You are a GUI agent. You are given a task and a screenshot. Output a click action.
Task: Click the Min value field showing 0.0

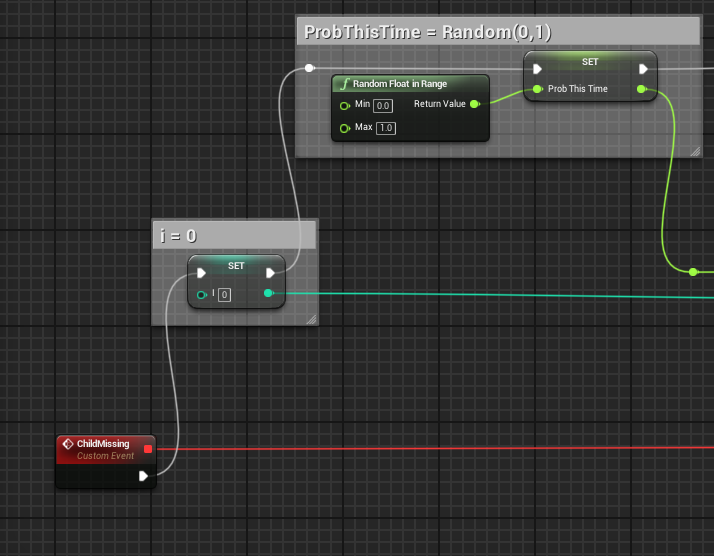[385, 105]
